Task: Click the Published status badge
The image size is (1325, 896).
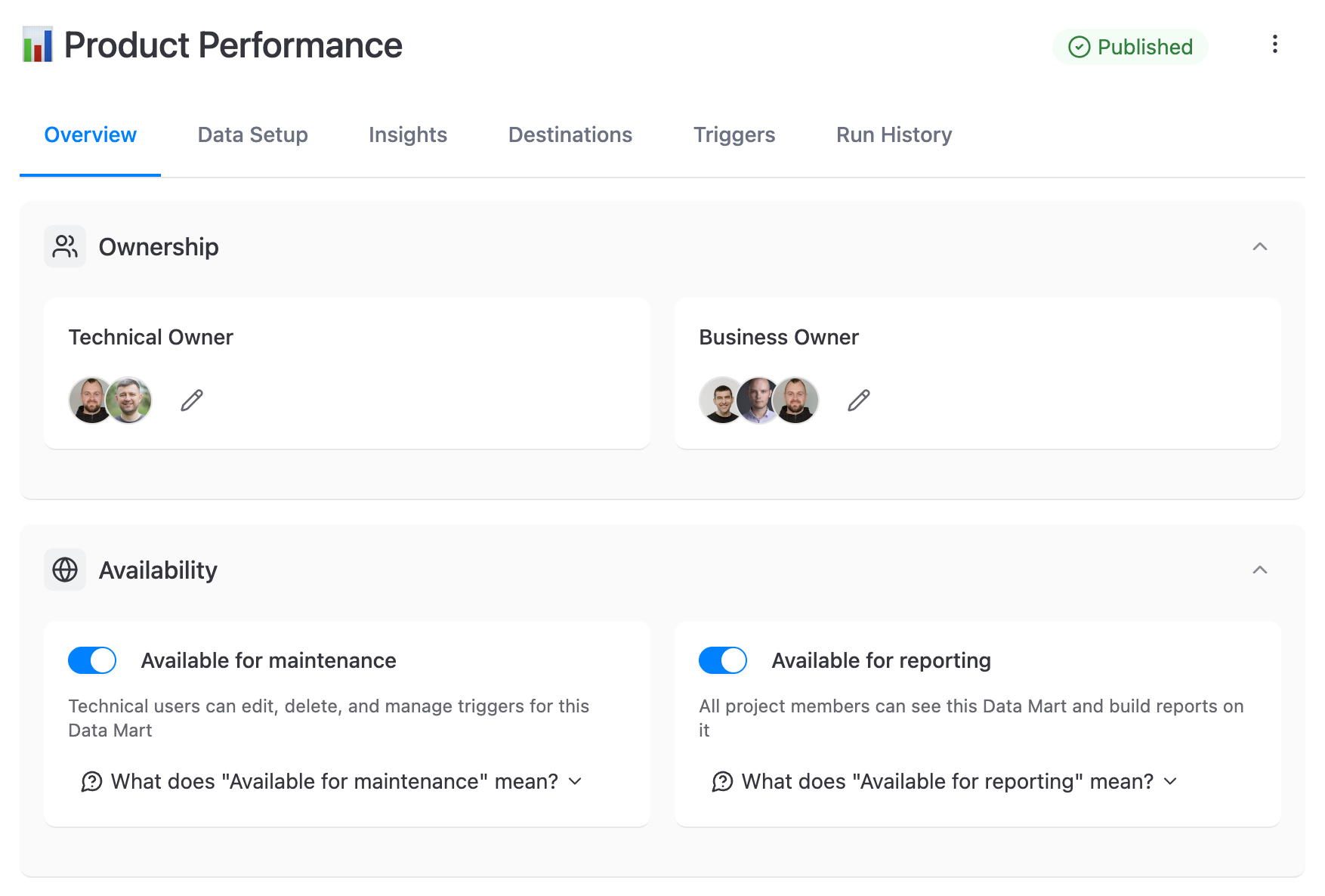Action: (1130, 47)
